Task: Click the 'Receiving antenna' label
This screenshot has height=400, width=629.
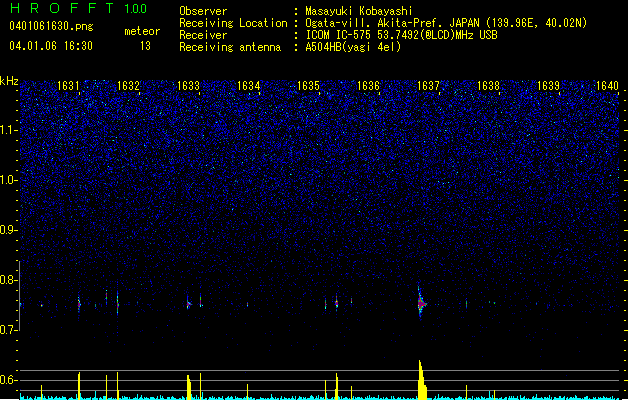Action: click(230, 47)
